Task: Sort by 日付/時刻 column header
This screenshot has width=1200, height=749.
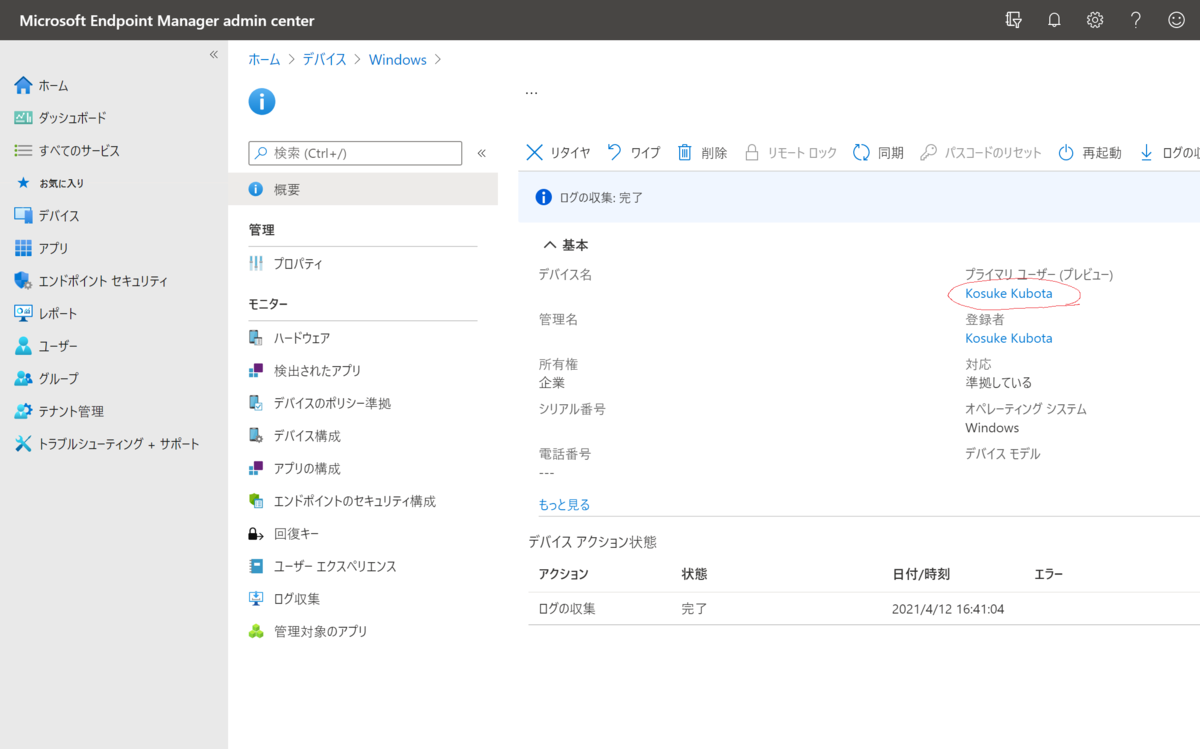Action: [921, 574]
